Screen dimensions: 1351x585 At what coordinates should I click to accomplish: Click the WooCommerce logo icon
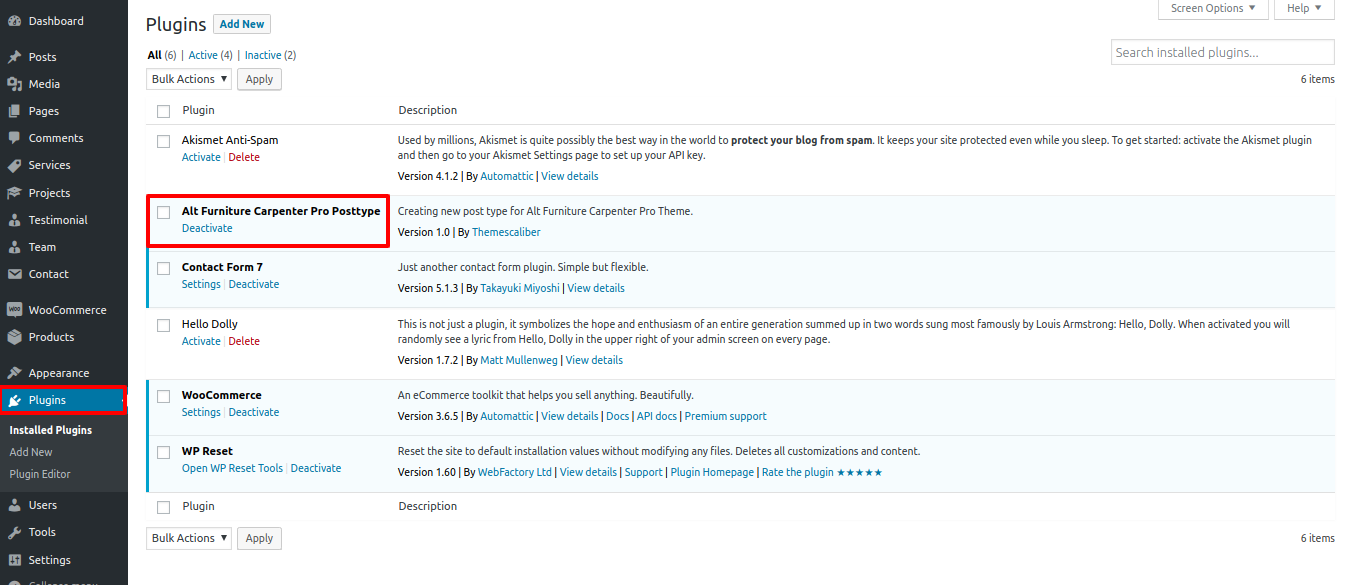[x=14, y=310]
